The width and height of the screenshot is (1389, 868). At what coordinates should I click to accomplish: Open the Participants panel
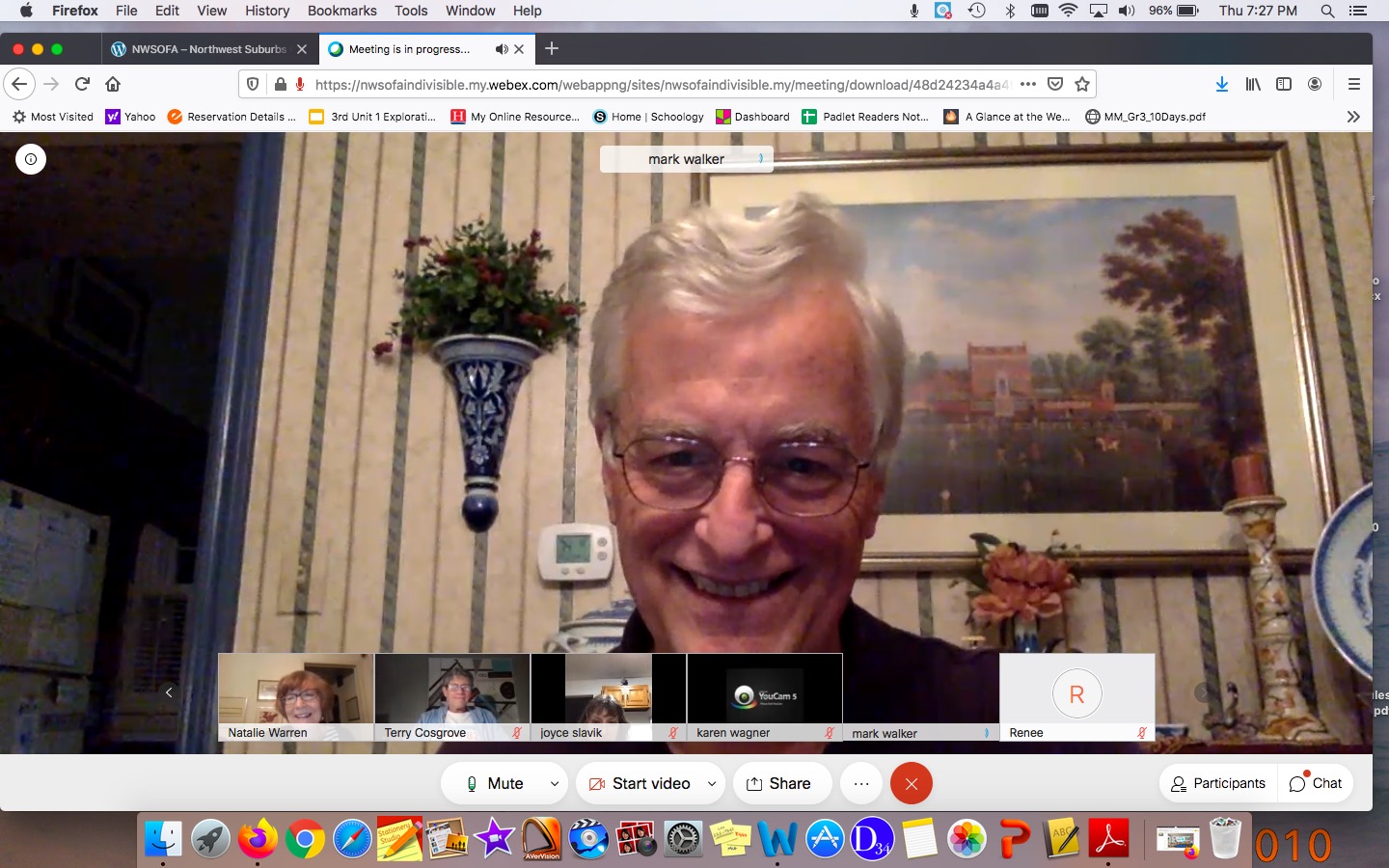[1218, 783]
